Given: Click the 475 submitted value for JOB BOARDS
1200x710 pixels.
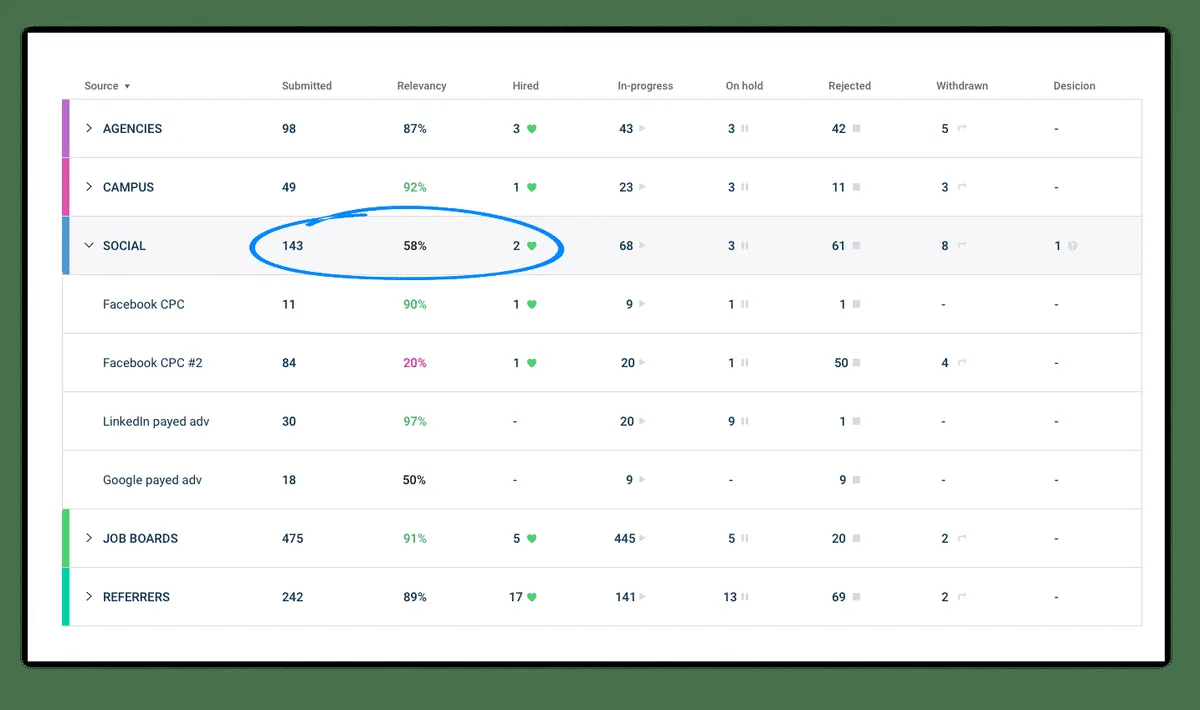Looking at the screenshot, I should click(293, 538).
